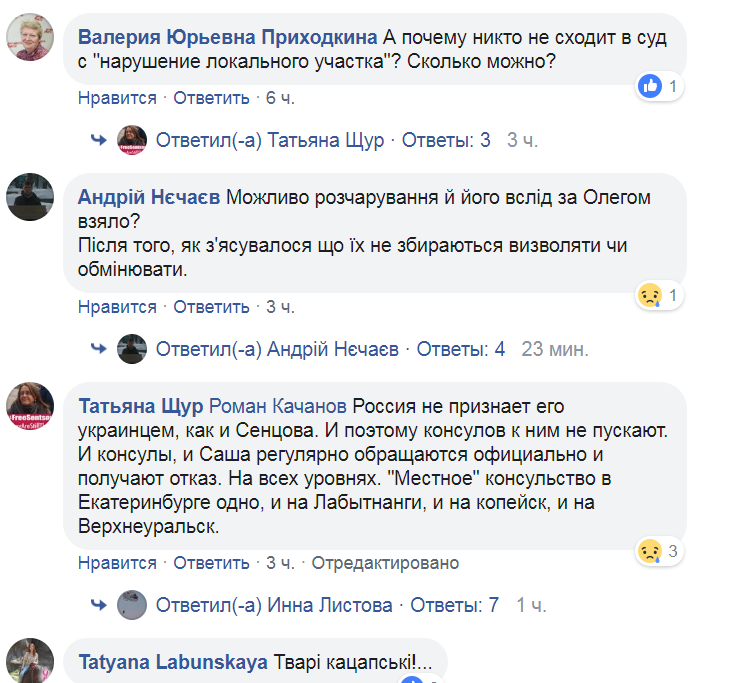Open the Роман Качанов mention link

pos(278,407)
